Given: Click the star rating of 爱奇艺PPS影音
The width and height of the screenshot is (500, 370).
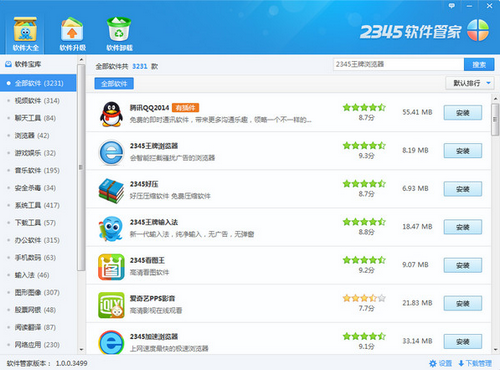Looking at the screenshot, I should [x=364, y=298].
